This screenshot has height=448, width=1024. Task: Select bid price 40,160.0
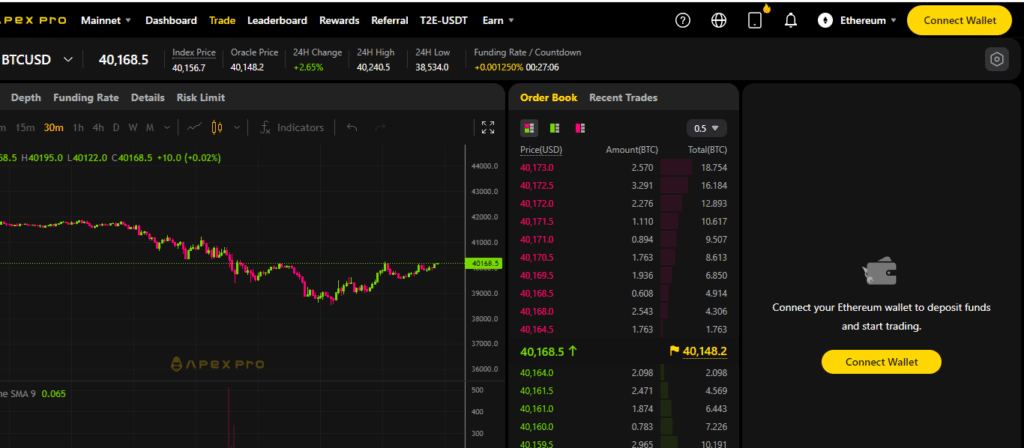(x=537, y=426)
